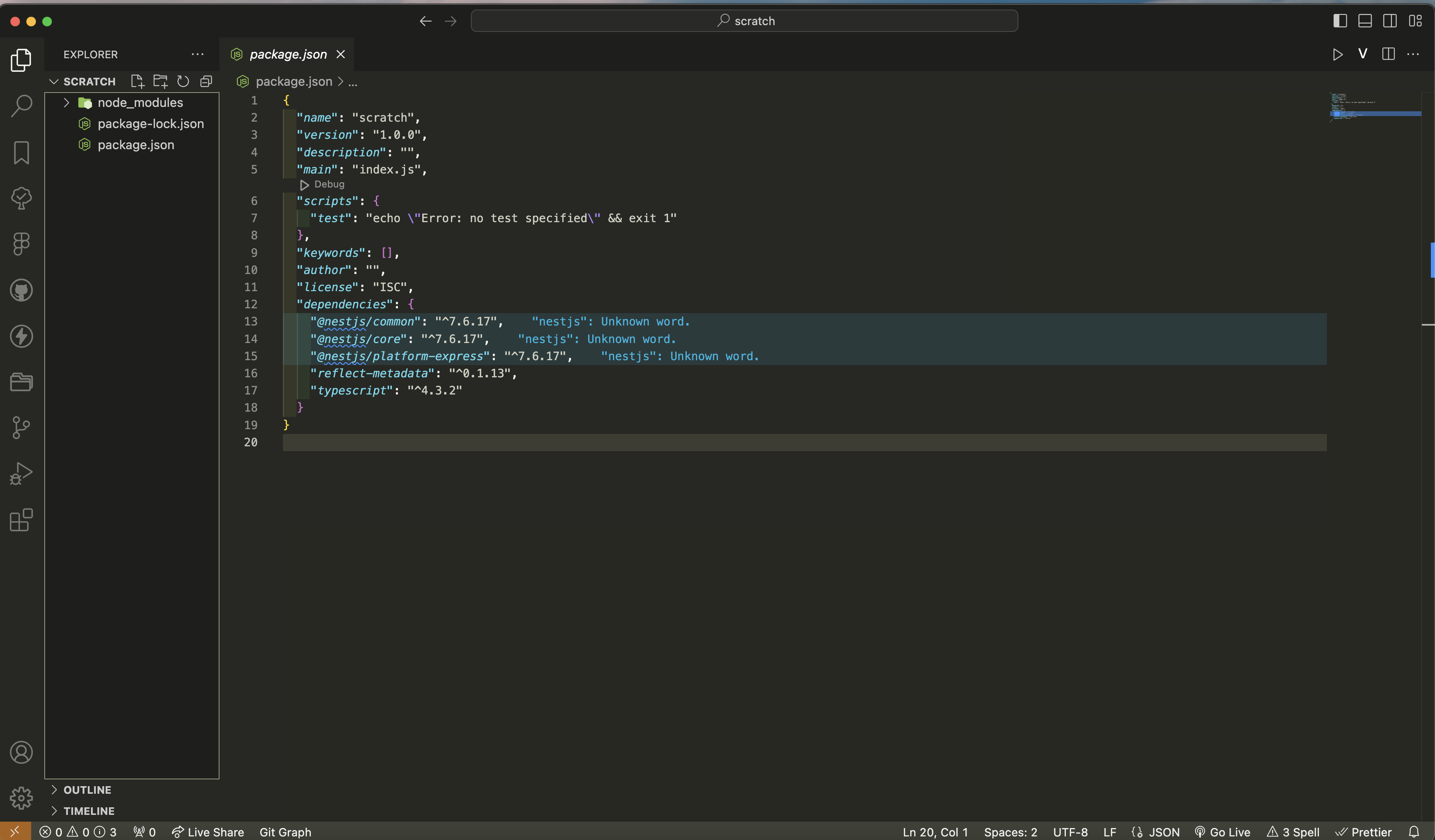Open the Search view in activity bar
This screenshot has width=1435, height=840.
coord(21,106)
